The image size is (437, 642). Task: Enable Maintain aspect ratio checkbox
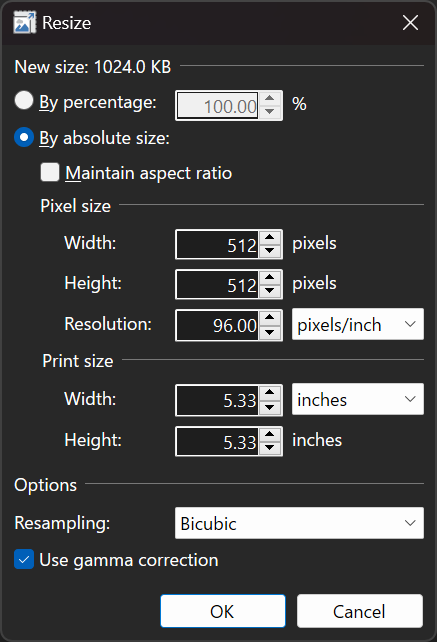tap(50, 172)
